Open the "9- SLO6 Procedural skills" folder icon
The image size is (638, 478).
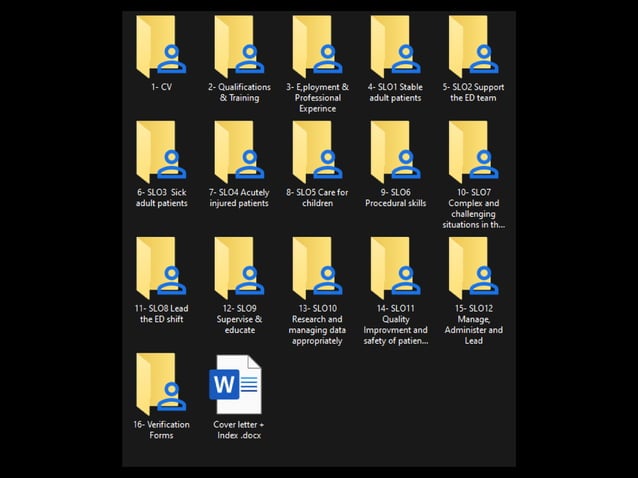coord(395,152)
